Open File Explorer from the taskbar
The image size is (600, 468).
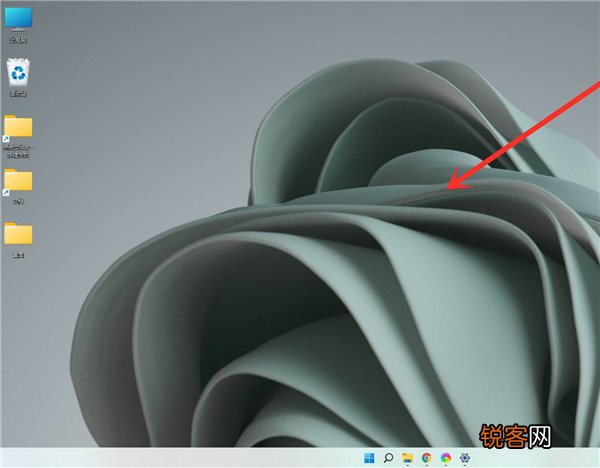(x=408, y=458)
